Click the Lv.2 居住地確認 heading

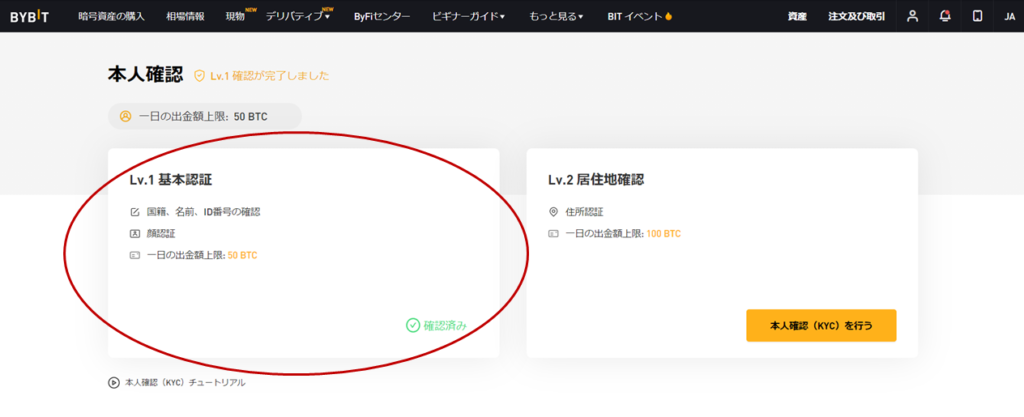[596, 180]
